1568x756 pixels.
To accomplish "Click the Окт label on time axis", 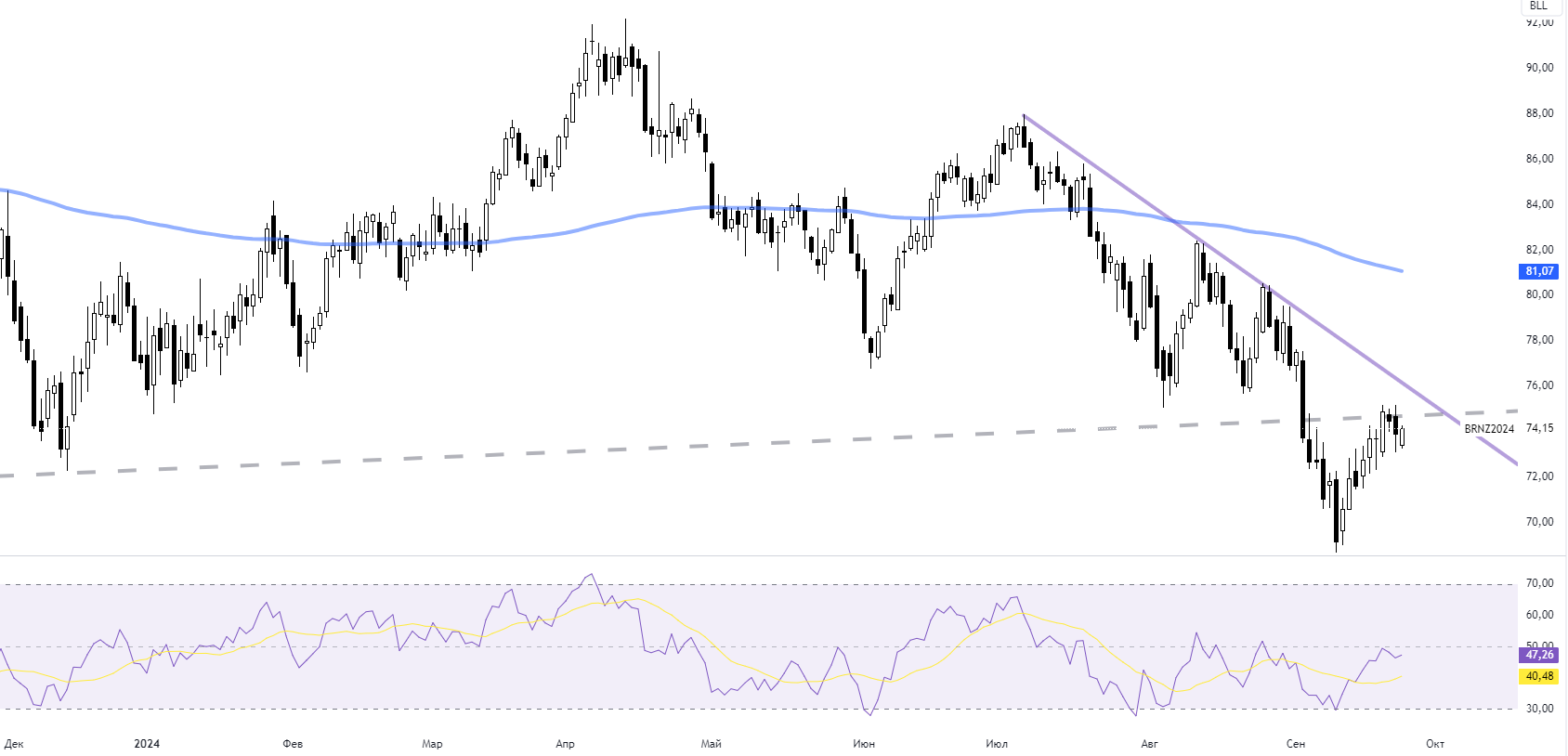I will coord(1435,744).
